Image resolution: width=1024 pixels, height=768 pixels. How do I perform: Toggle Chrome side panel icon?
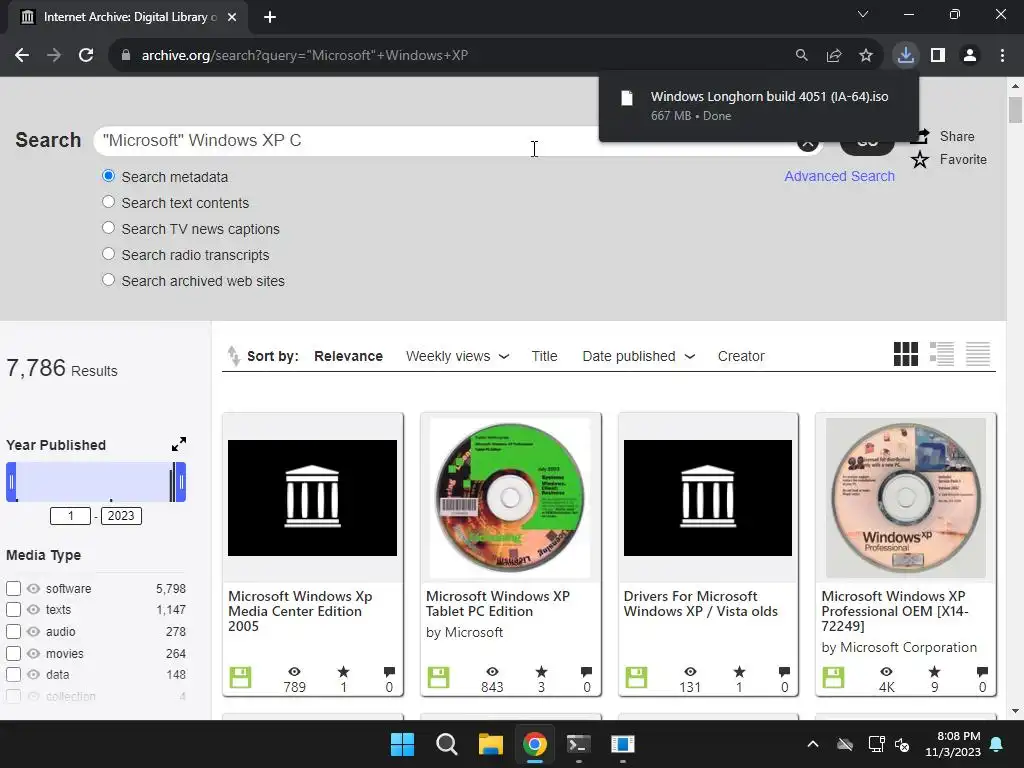click(938, 56)
